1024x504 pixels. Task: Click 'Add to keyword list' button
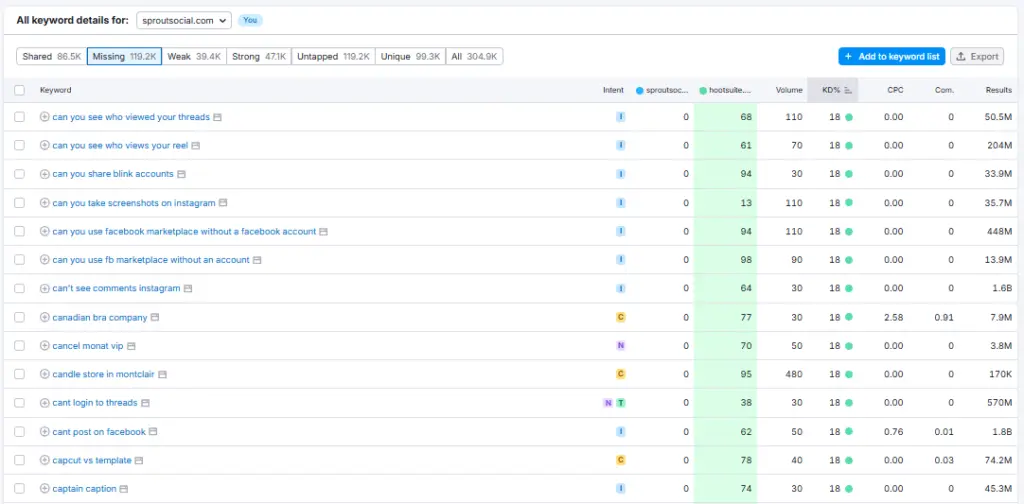[891, 57]
